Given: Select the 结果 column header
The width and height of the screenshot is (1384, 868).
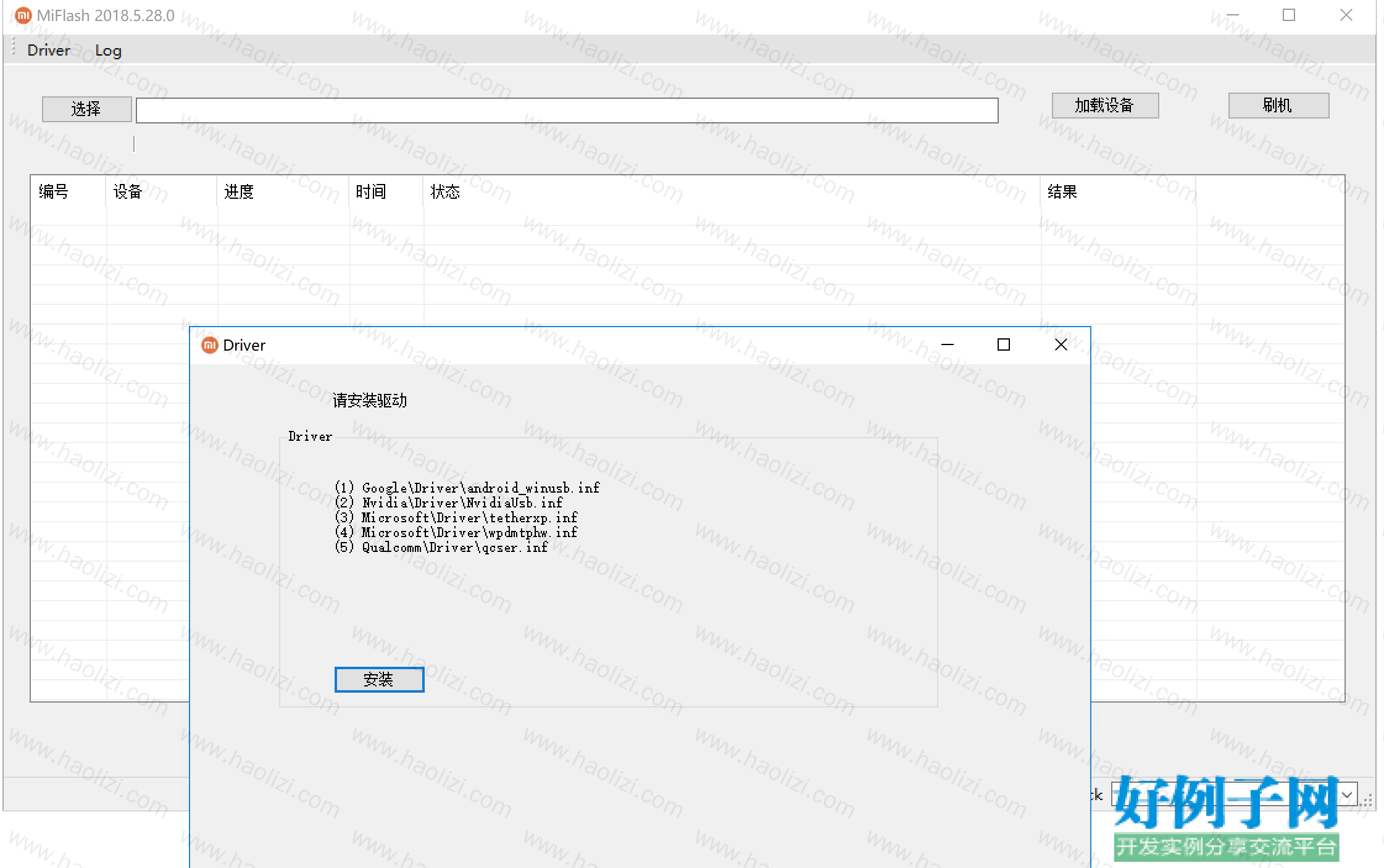Looking at the screenshot, I should 1118,191.
